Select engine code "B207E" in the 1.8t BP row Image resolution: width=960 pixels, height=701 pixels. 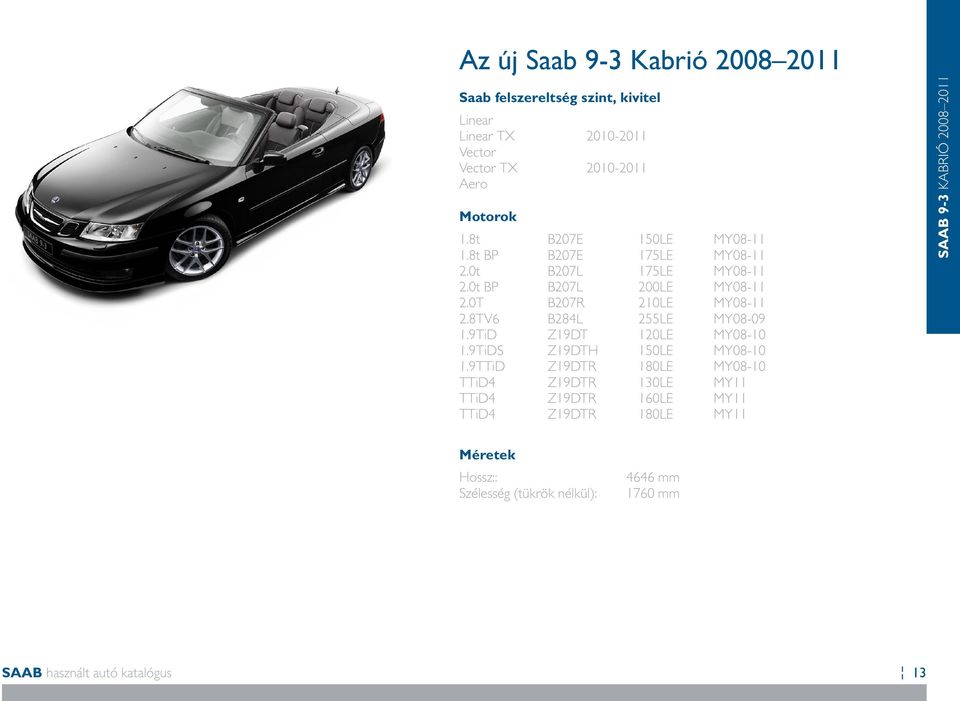[x=565, y=255]
